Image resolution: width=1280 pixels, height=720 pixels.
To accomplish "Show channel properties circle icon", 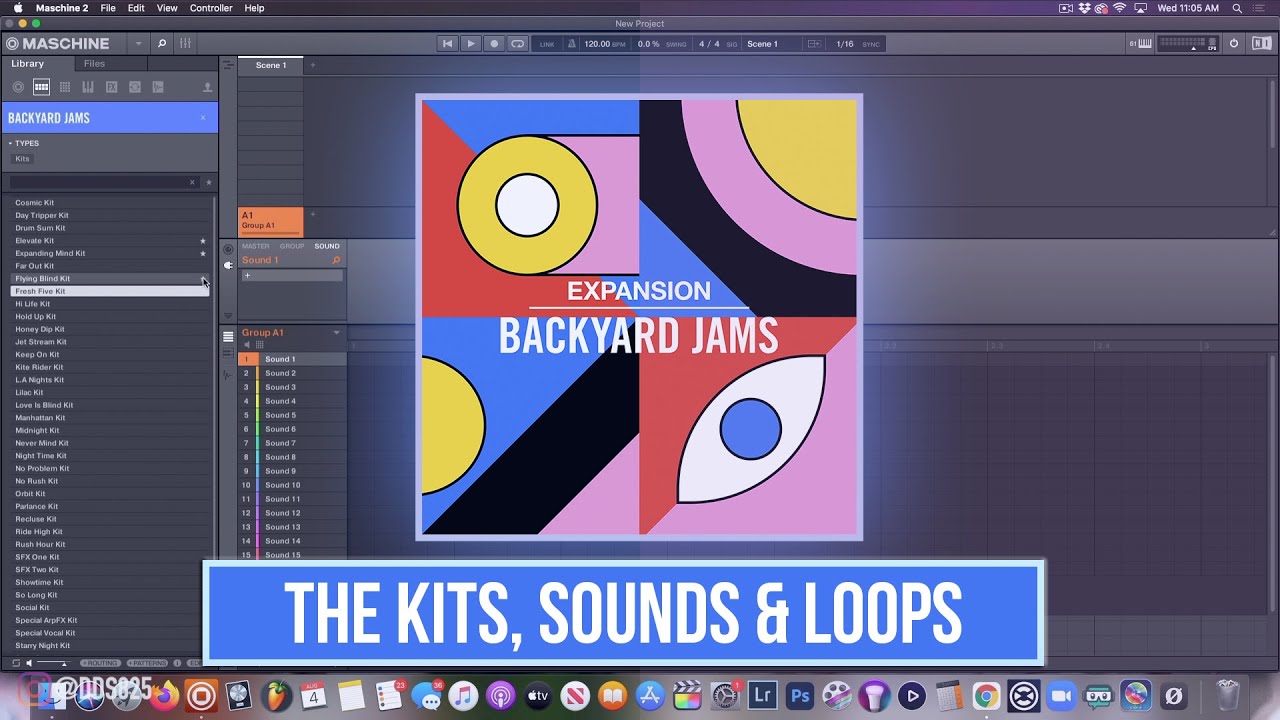I will click(228, 248).
